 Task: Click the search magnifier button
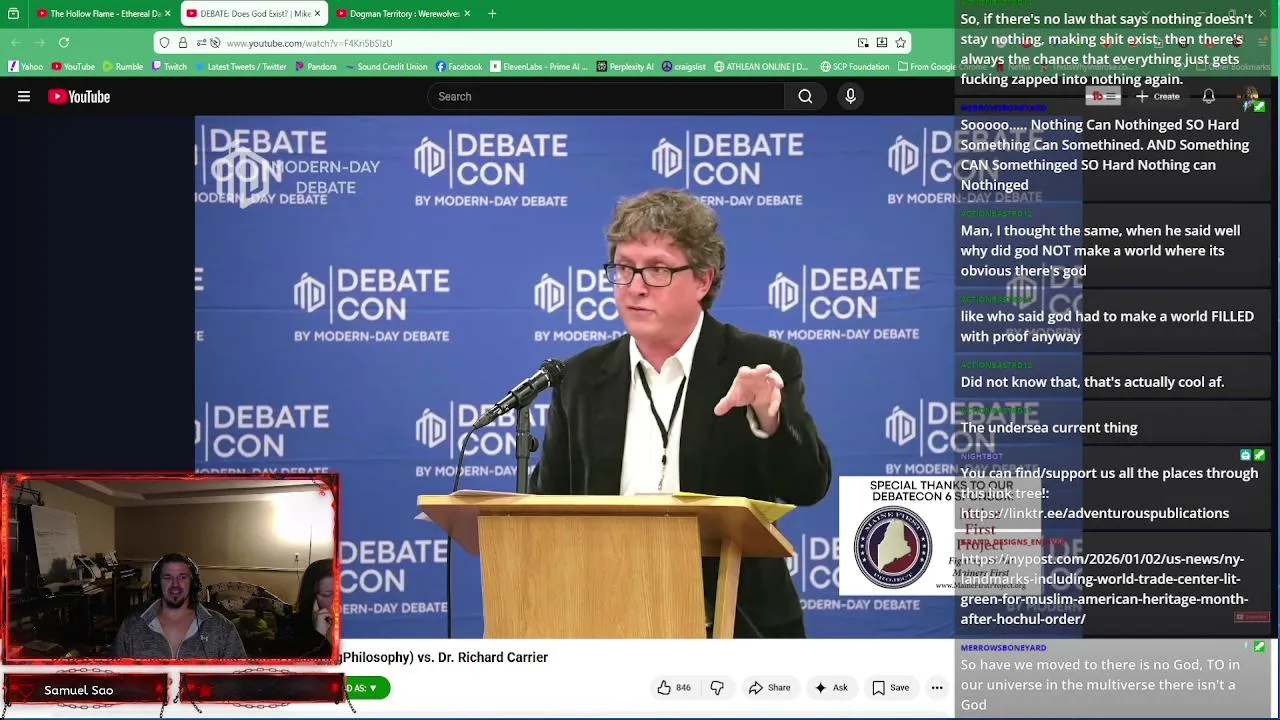coord(805,97)
